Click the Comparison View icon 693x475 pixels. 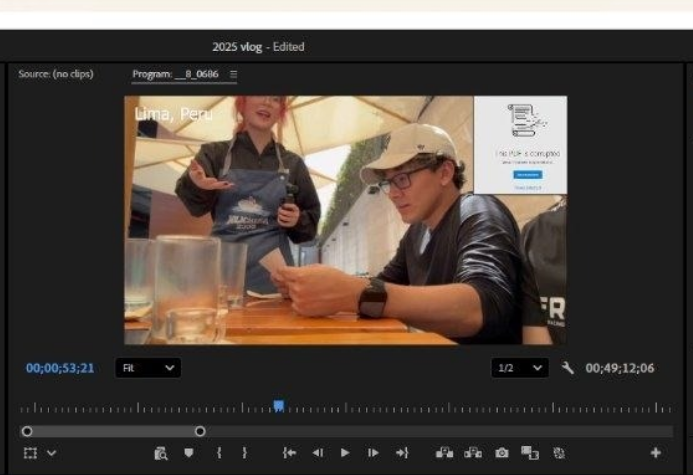coord(530,453)
